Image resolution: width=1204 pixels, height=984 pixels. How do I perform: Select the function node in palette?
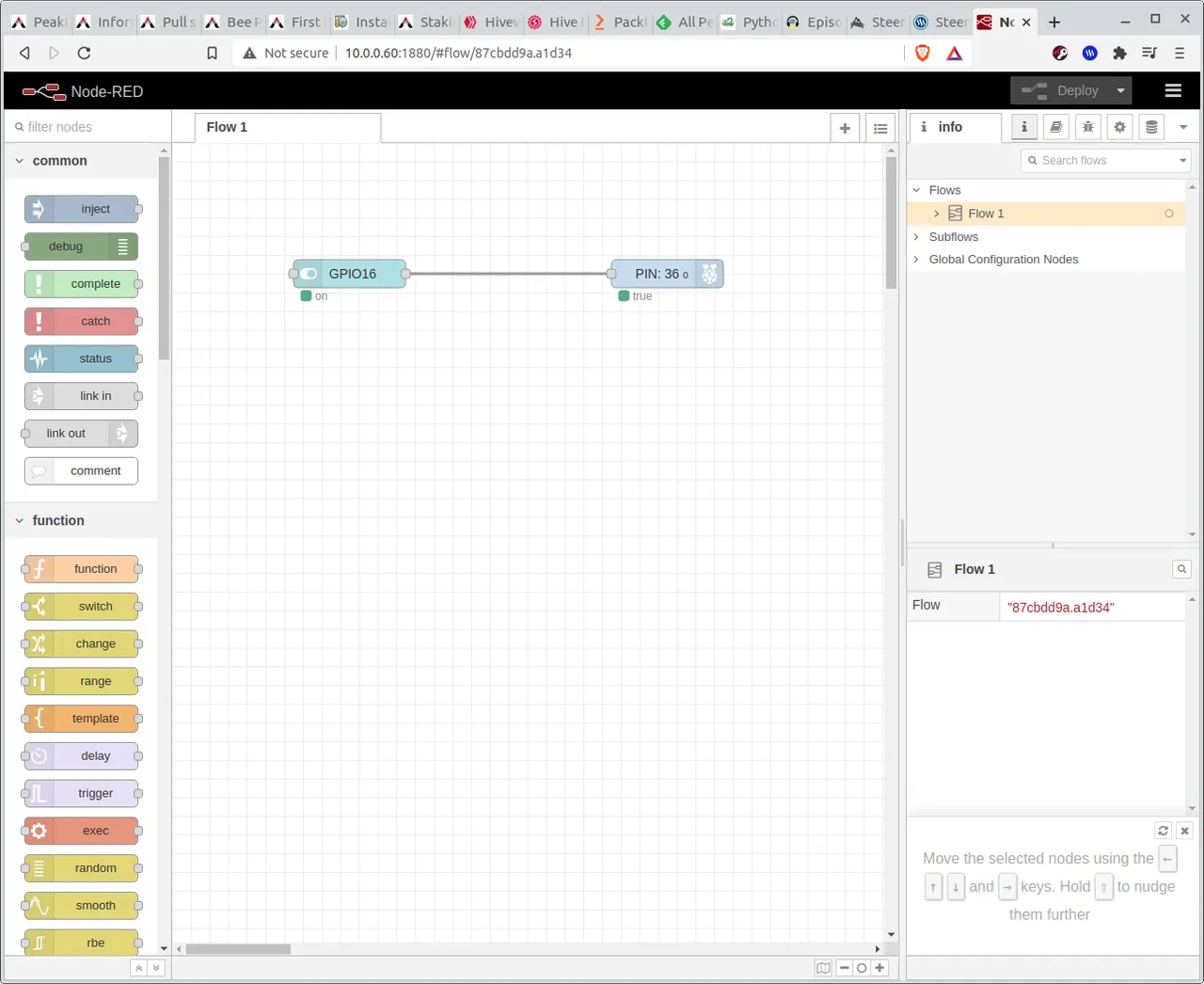click(x=82, y=569)
